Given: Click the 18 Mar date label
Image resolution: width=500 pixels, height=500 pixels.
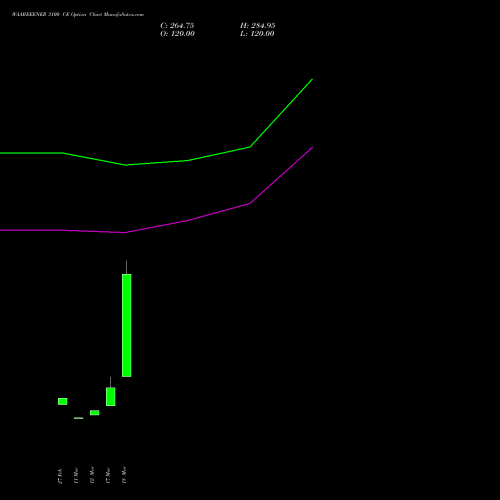Looking at the screenshot, I should pyautogui.click(x=124, y=475).
